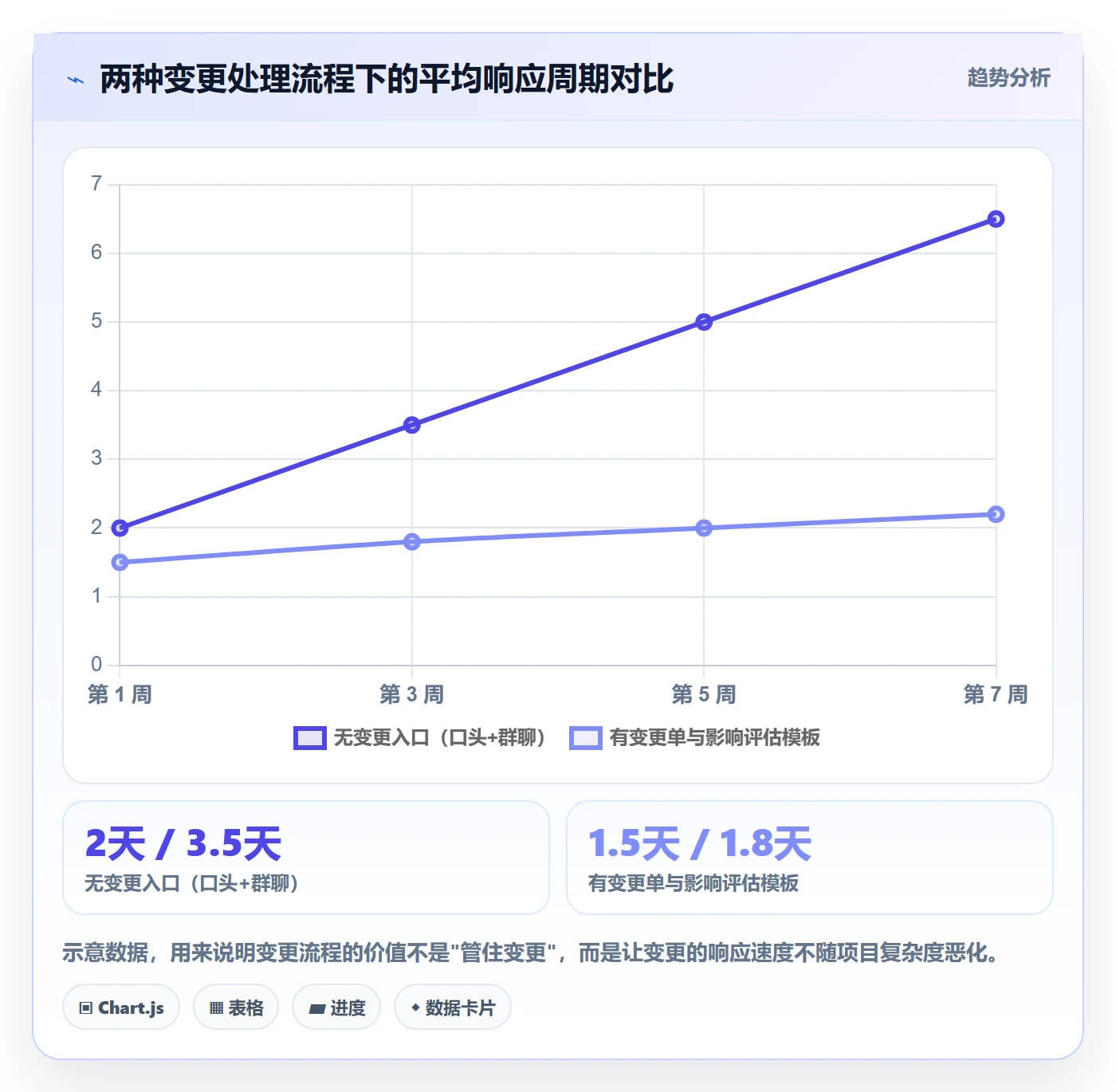The height and width of the screenshot is (1092, 1116).
Task: Open the Chart.js tag
Action: click(121, 1008)
